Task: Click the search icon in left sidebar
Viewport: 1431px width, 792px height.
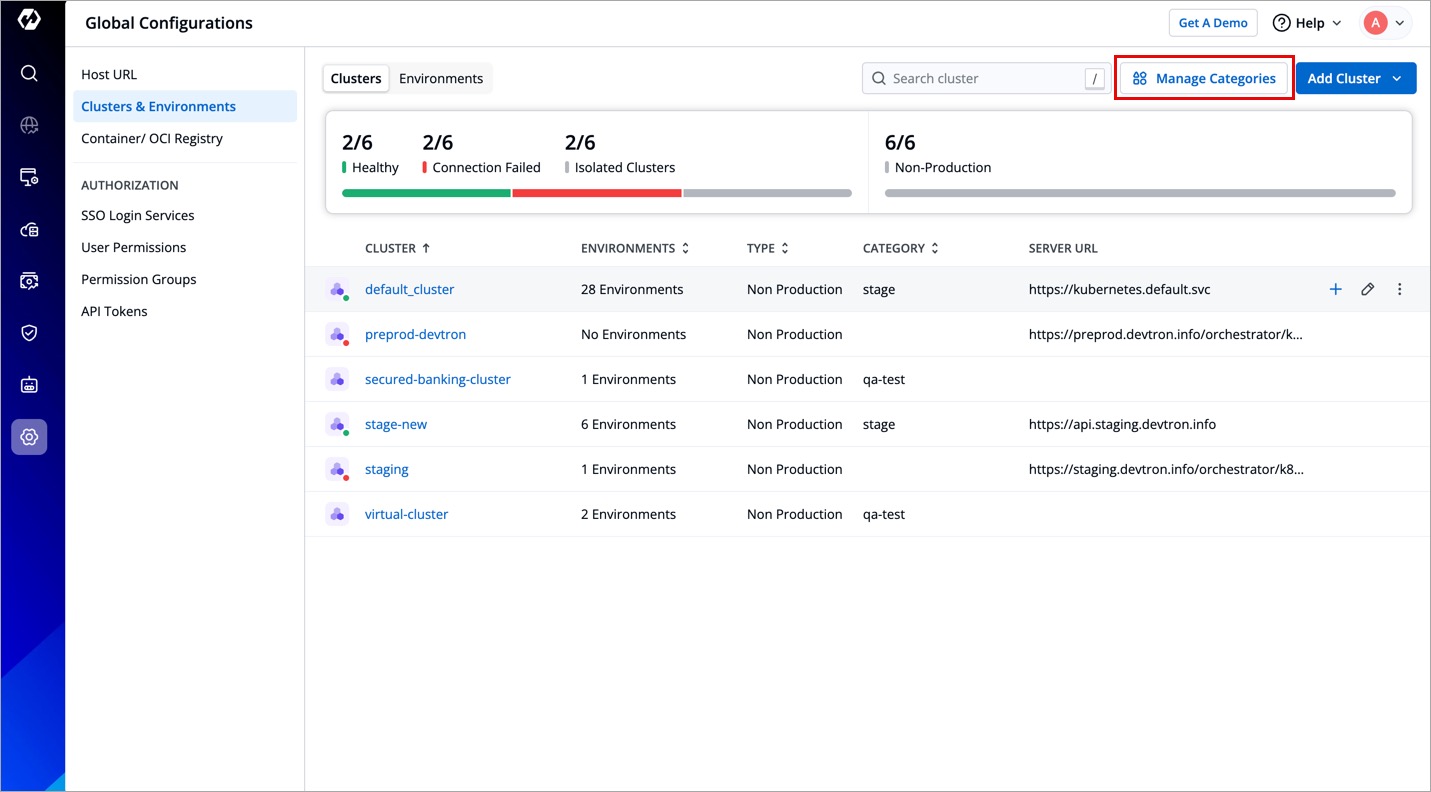Action: pyautogui.click(x=29, y=73)
